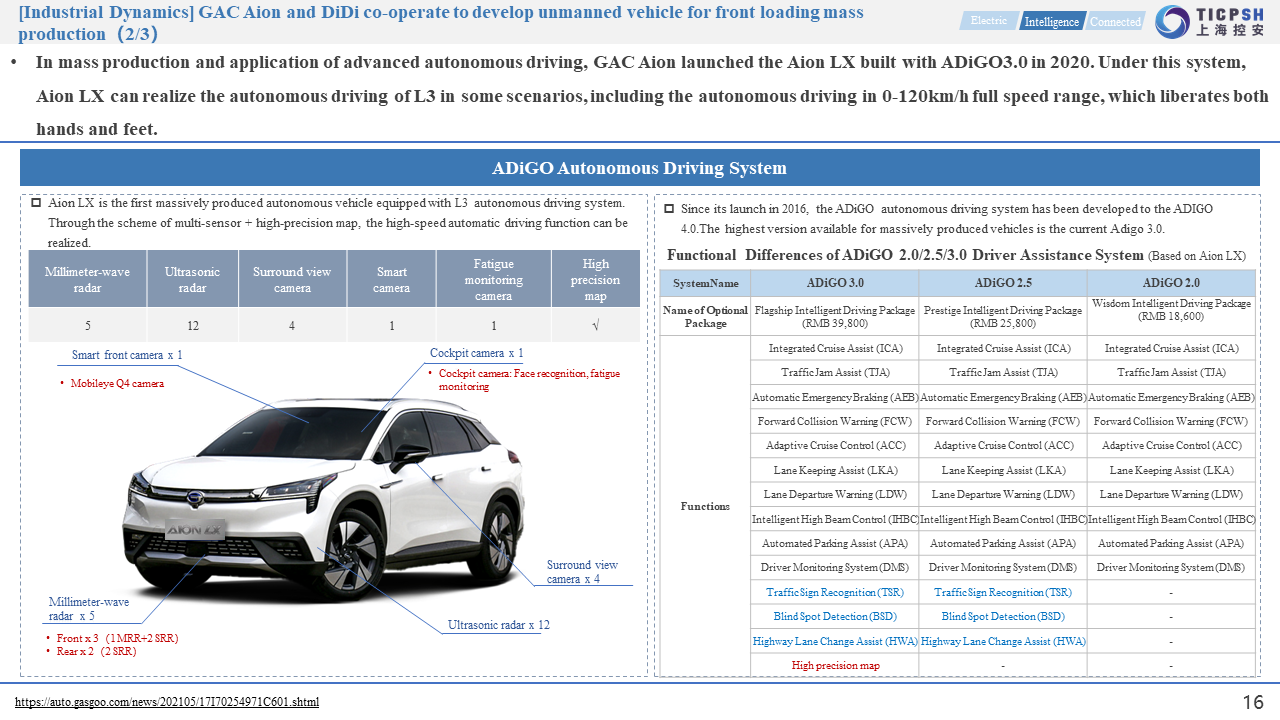Select the Connected tab
The width and height of the screenshot is (1280, 720).
tap(1114, 21)
